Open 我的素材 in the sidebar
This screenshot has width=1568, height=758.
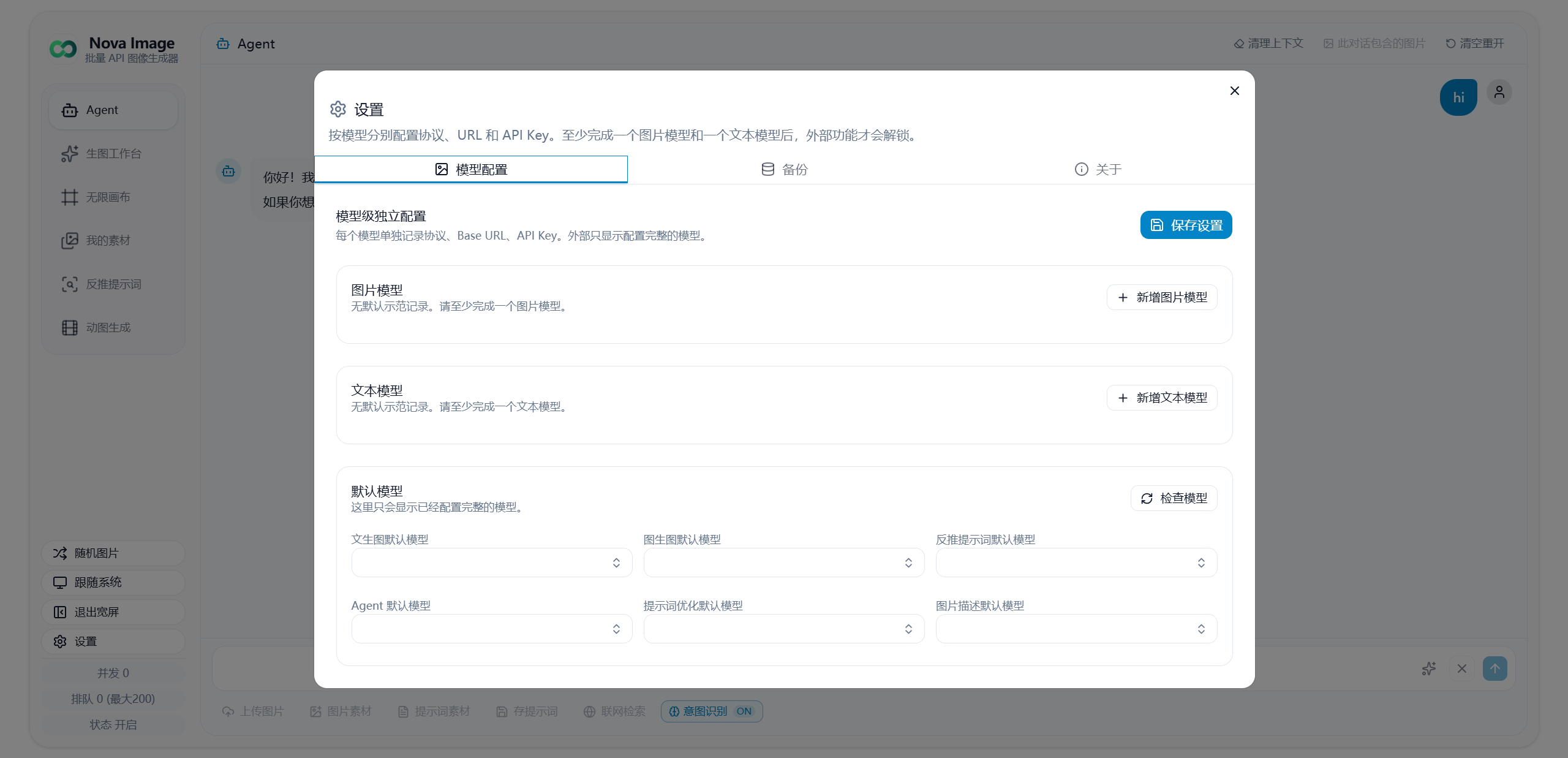113,241
